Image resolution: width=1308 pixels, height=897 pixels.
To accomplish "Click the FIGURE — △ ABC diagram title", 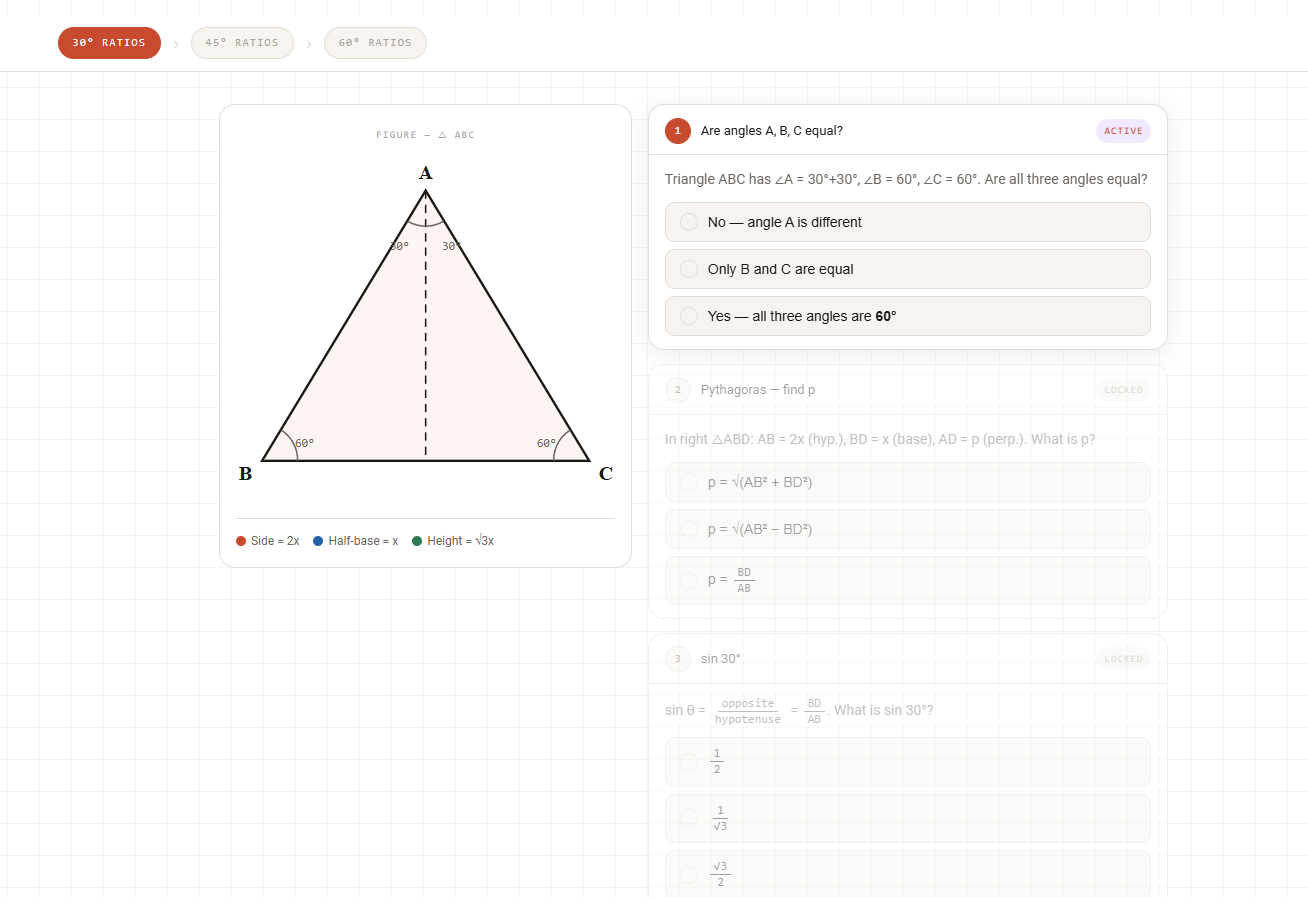I will pyautogui.click(x=425, y=134).
